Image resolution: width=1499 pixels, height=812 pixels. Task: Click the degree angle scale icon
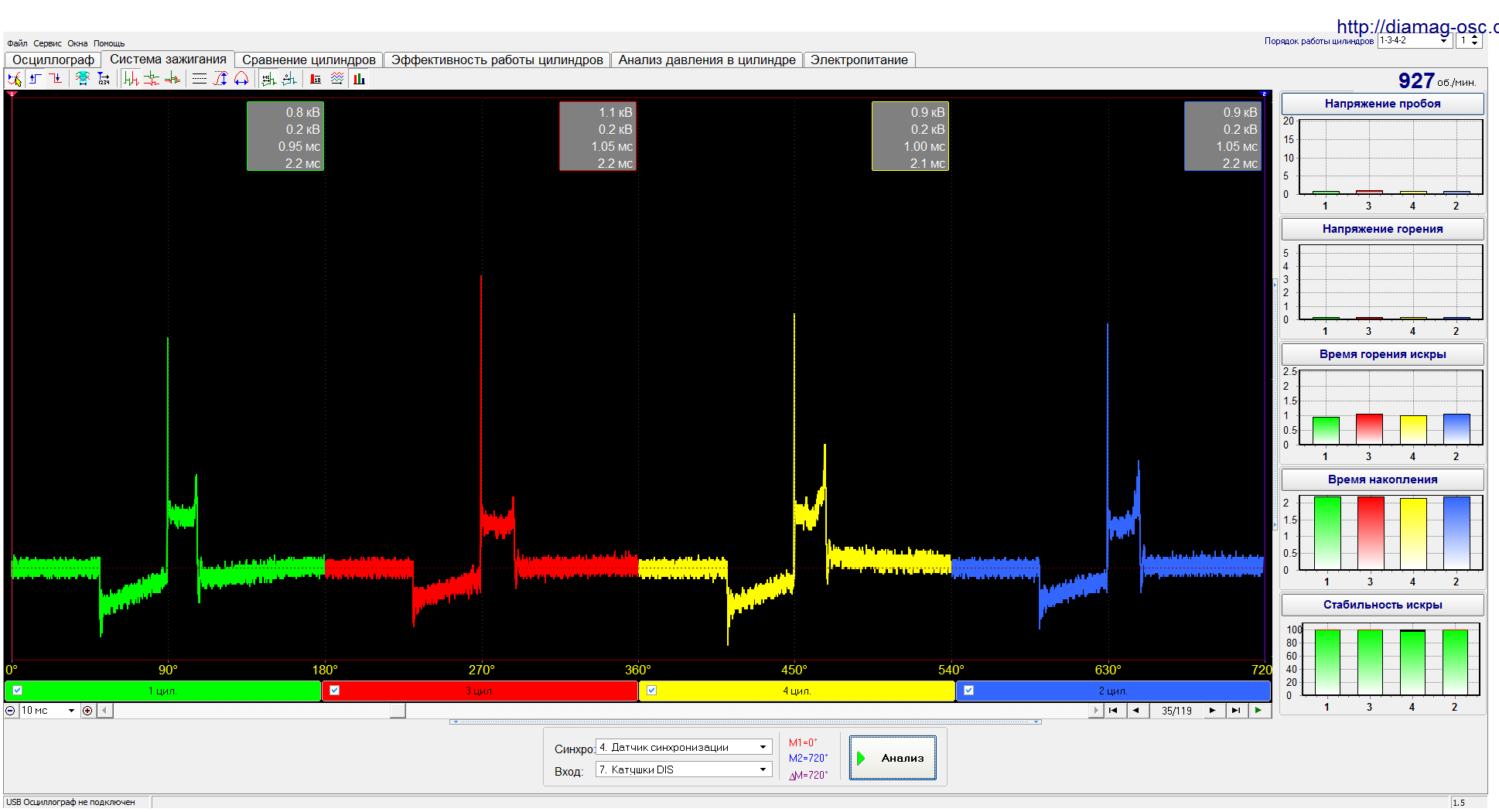(289, 79)
